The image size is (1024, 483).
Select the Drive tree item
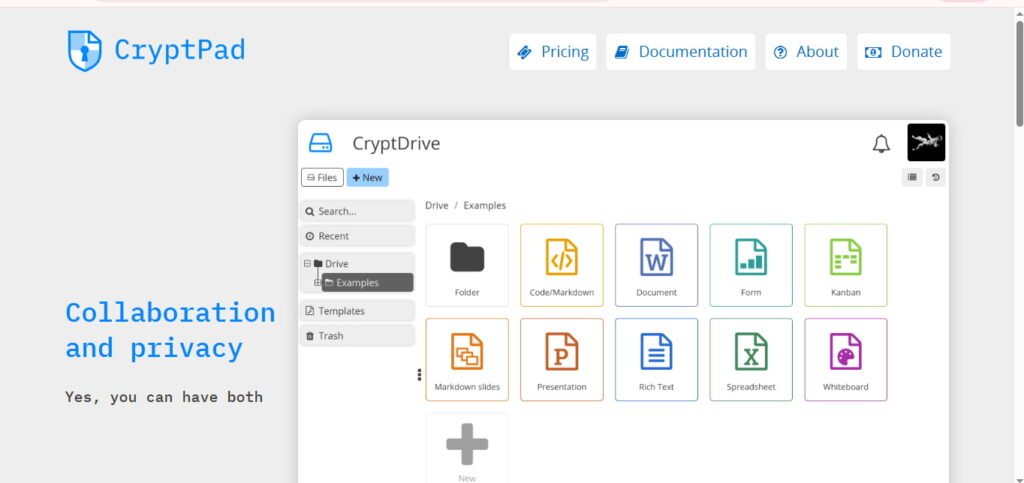(x=331, y=264)
